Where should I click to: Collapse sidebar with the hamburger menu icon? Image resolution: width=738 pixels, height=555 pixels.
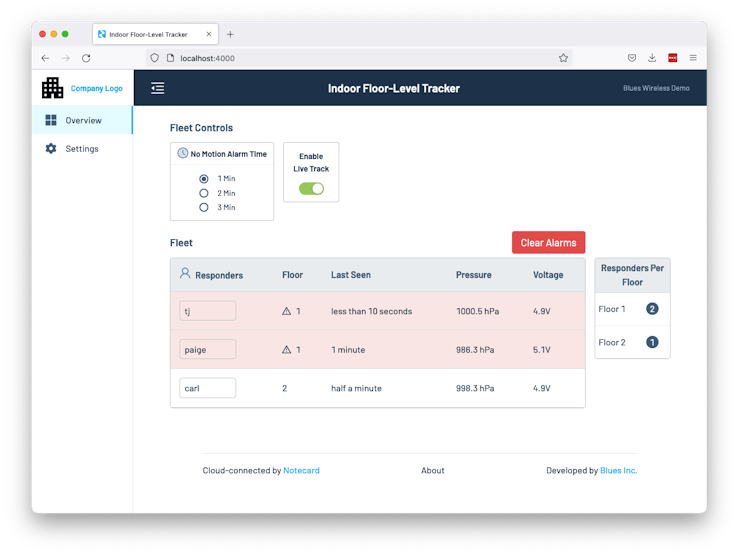coord(158,88)
